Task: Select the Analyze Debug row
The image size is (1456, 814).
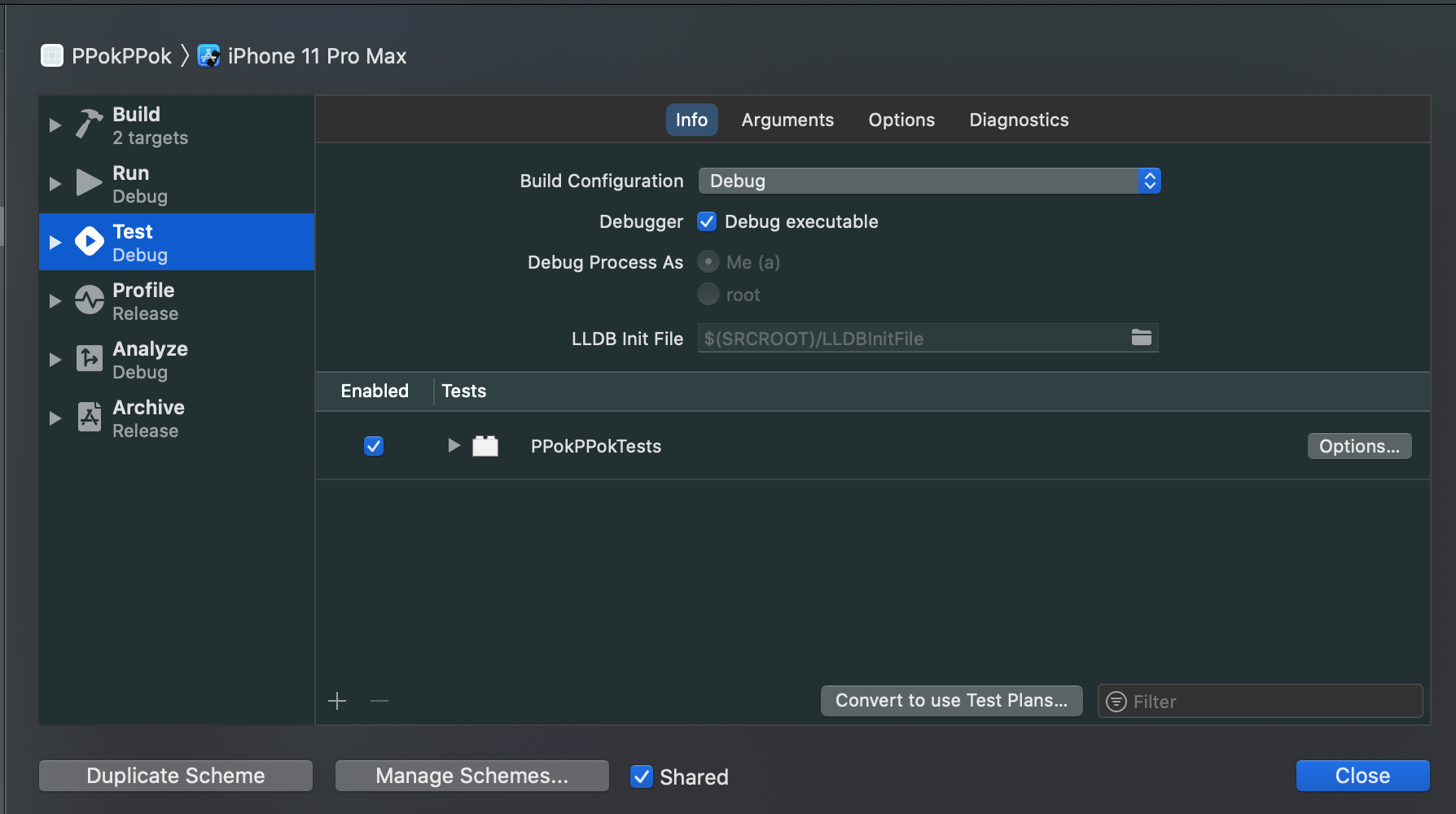Action: tap(177, 360)
